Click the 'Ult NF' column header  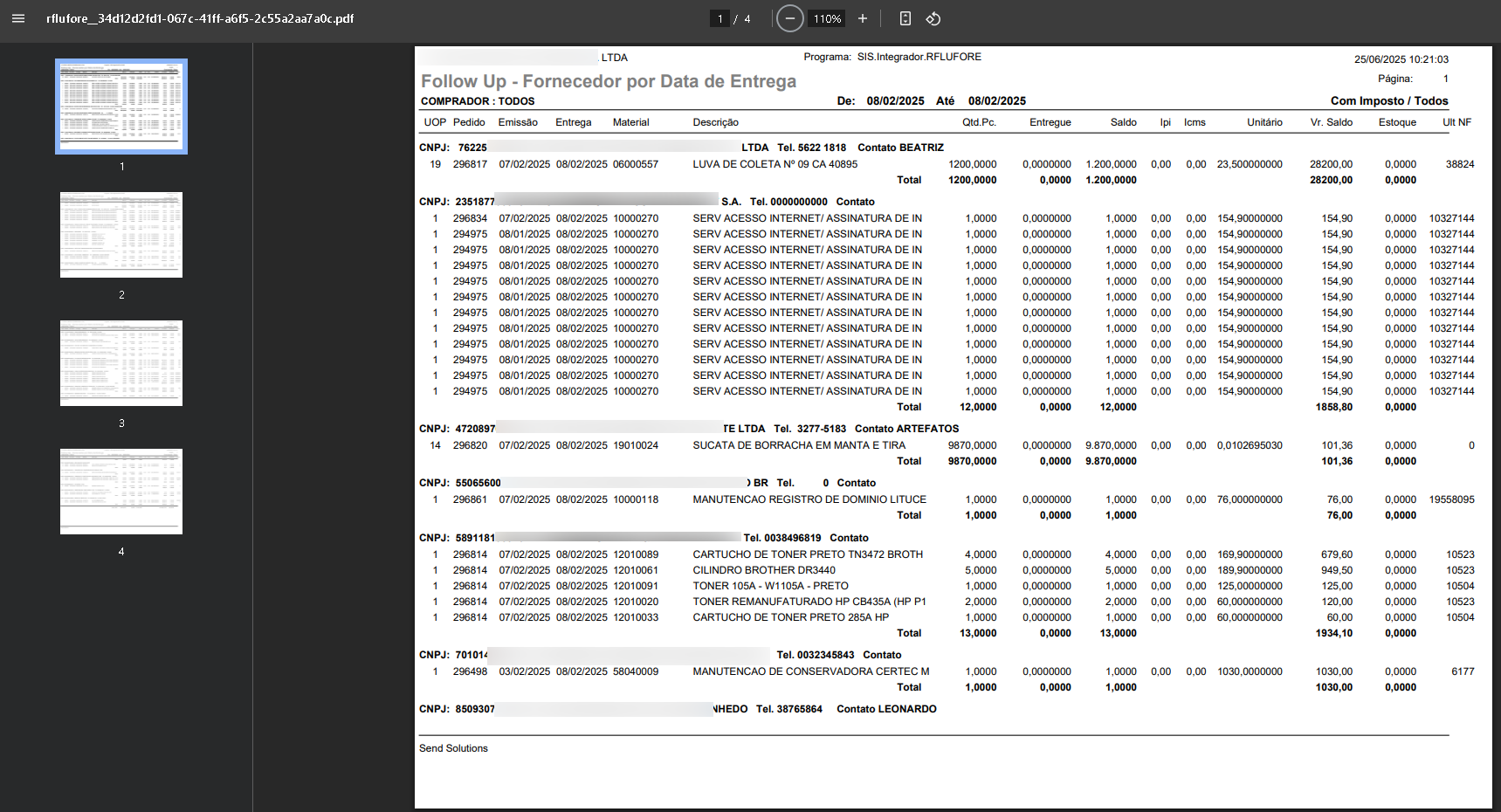[1456, 122]
